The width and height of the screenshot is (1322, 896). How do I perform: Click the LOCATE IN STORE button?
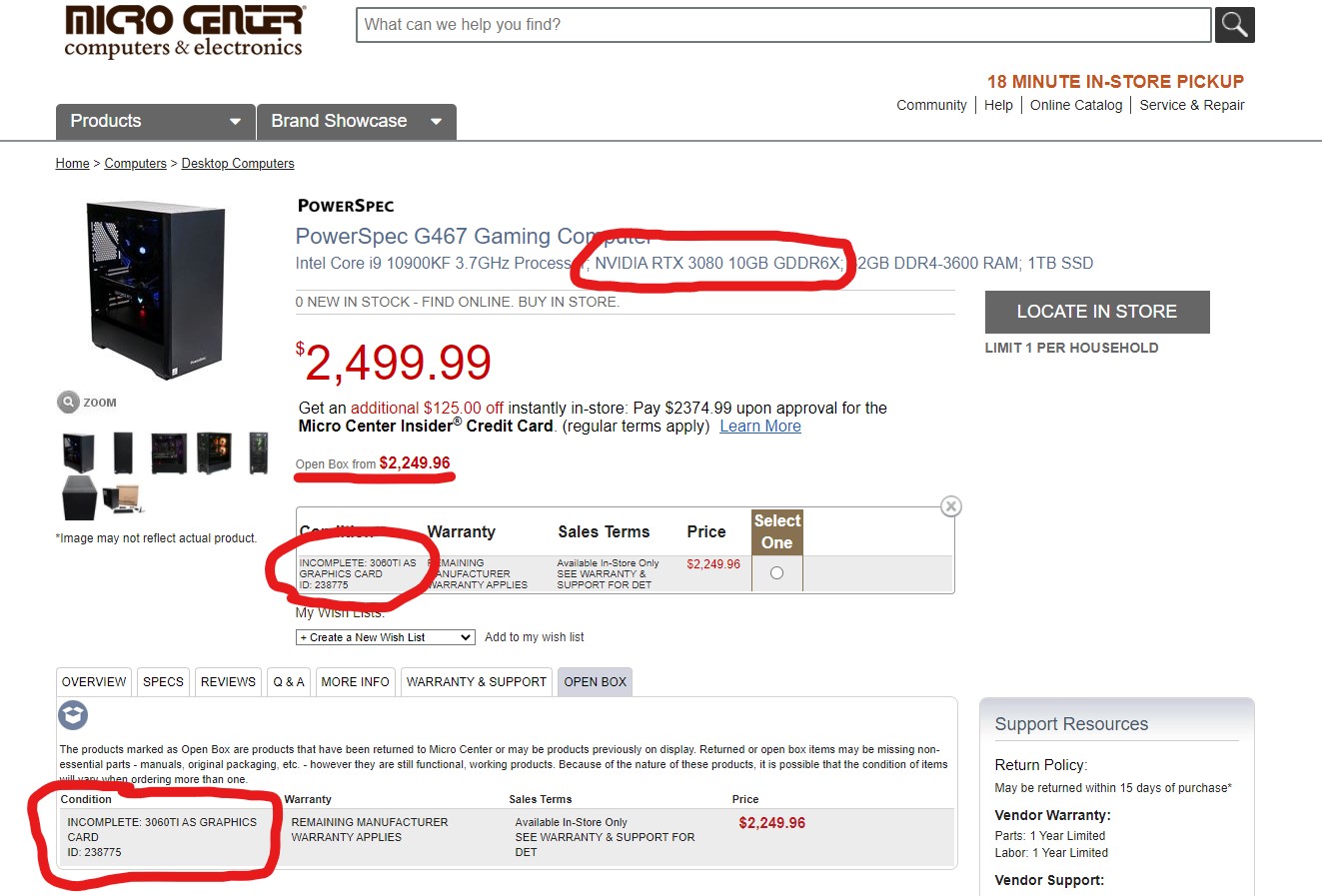[x=1097, y=312]
